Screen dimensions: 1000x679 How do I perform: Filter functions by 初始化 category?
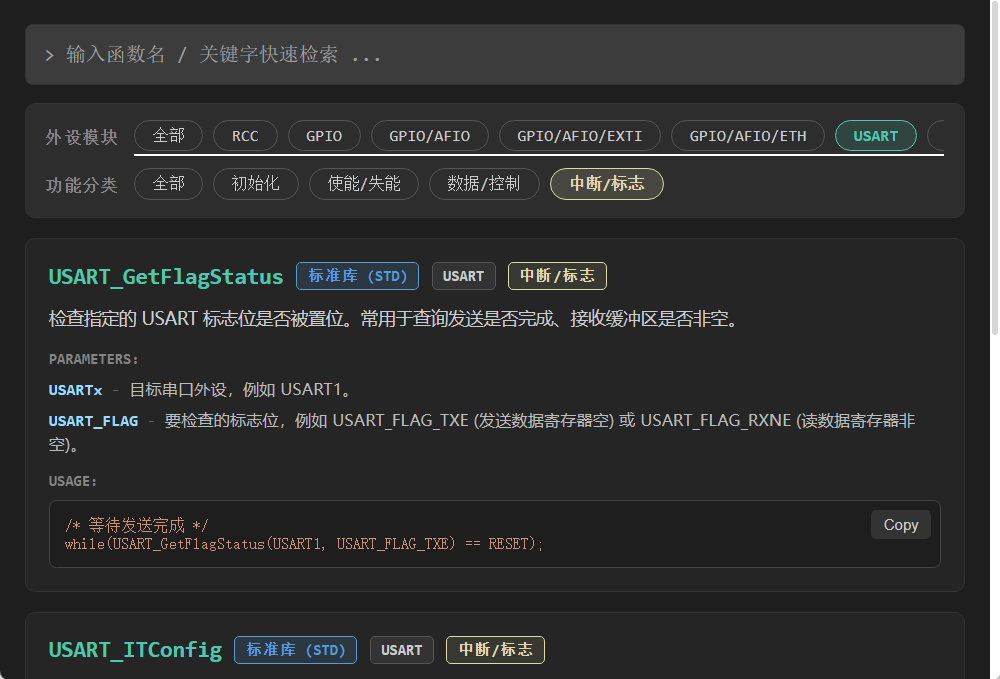coord(255,184)
